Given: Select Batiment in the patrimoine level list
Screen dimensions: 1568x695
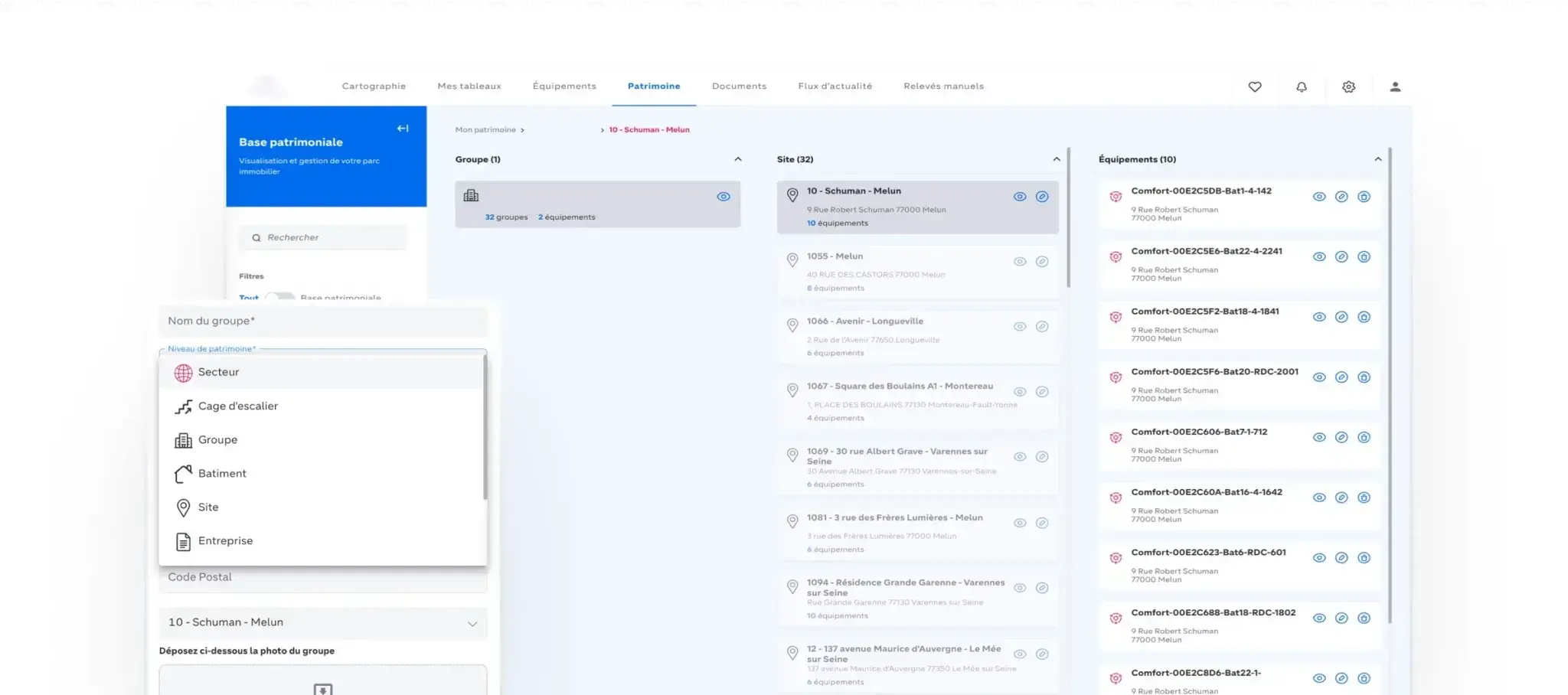Looking at the screenshot, I should (x=222, y=474).
